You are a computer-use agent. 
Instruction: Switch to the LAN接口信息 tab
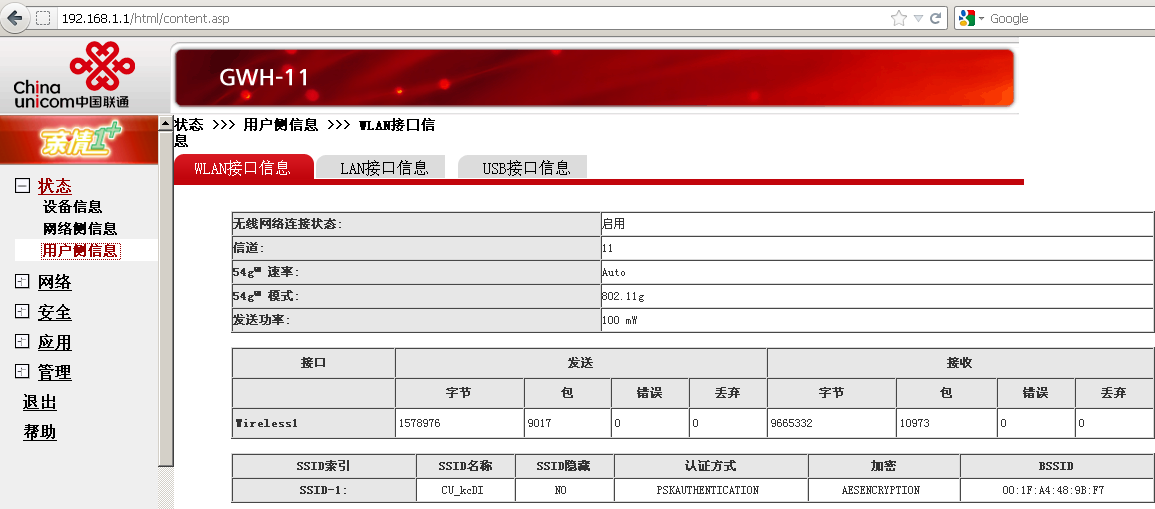pos(384,168)
